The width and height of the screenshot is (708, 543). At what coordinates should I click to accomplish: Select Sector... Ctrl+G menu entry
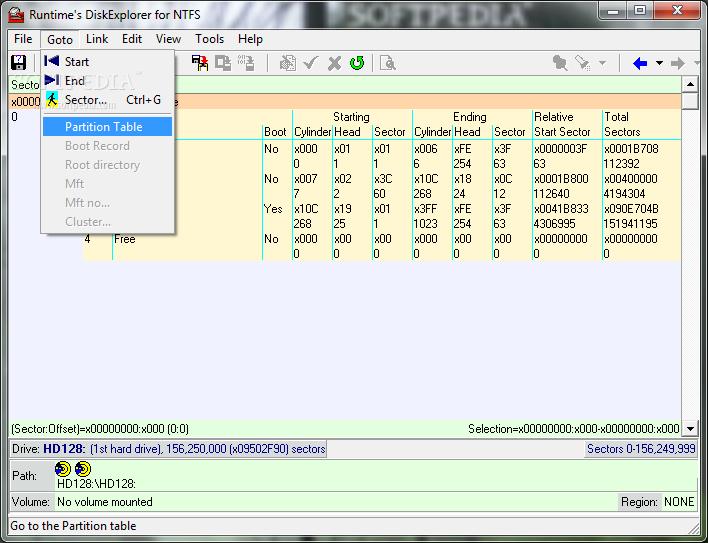107,99
